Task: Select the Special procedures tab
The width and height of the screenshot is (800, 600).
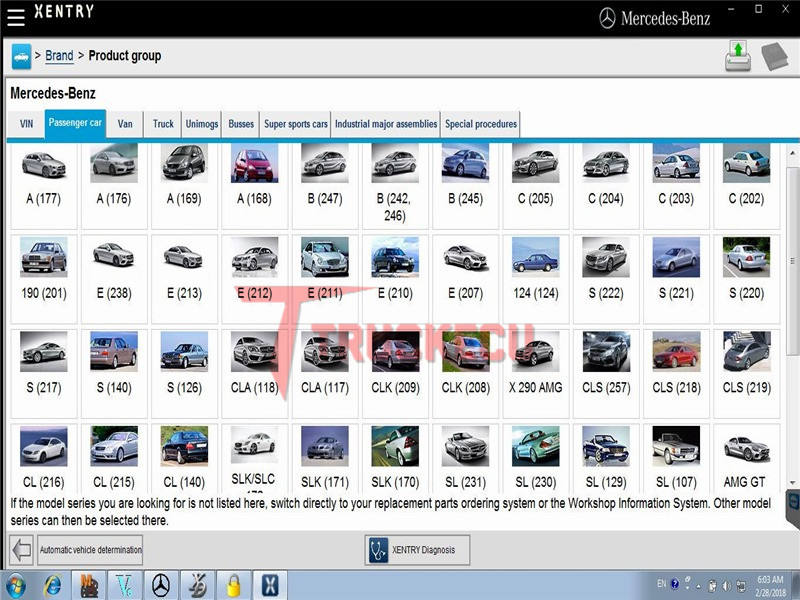Action: point(481,124)
